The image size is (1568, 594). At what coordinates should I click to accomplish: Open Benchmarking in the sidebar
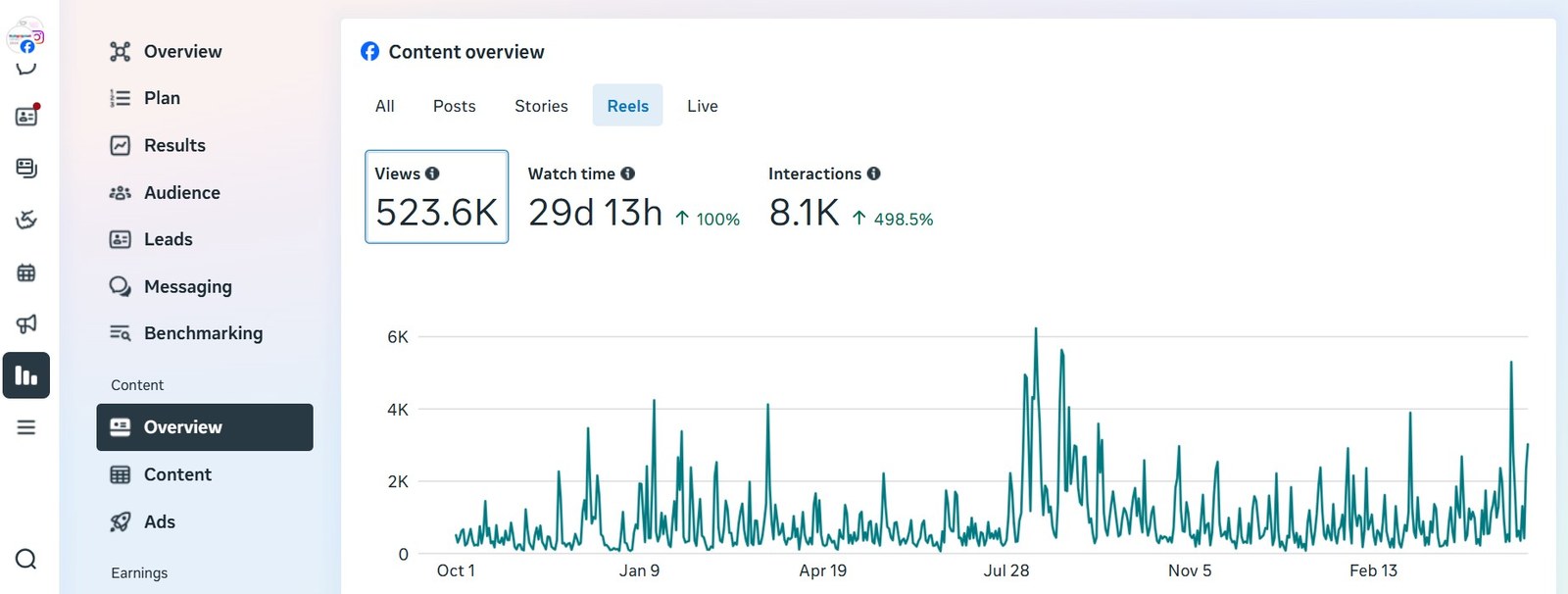click(x=205, y=333)
